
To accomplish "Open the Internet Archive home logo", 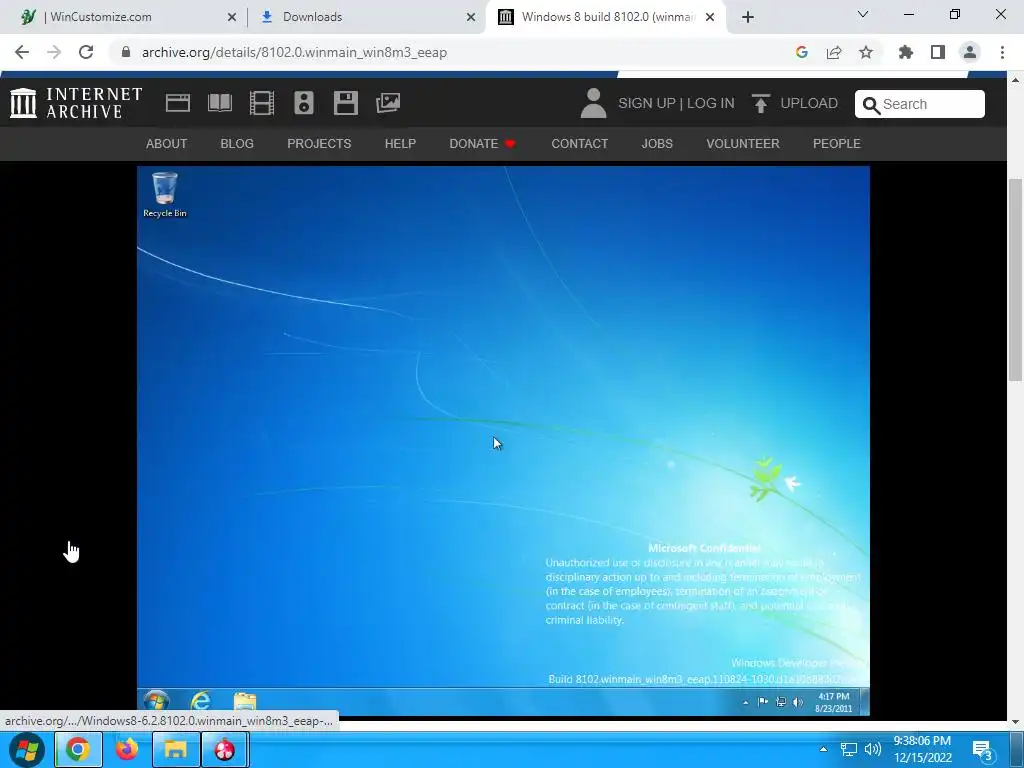I will (76, 103).
